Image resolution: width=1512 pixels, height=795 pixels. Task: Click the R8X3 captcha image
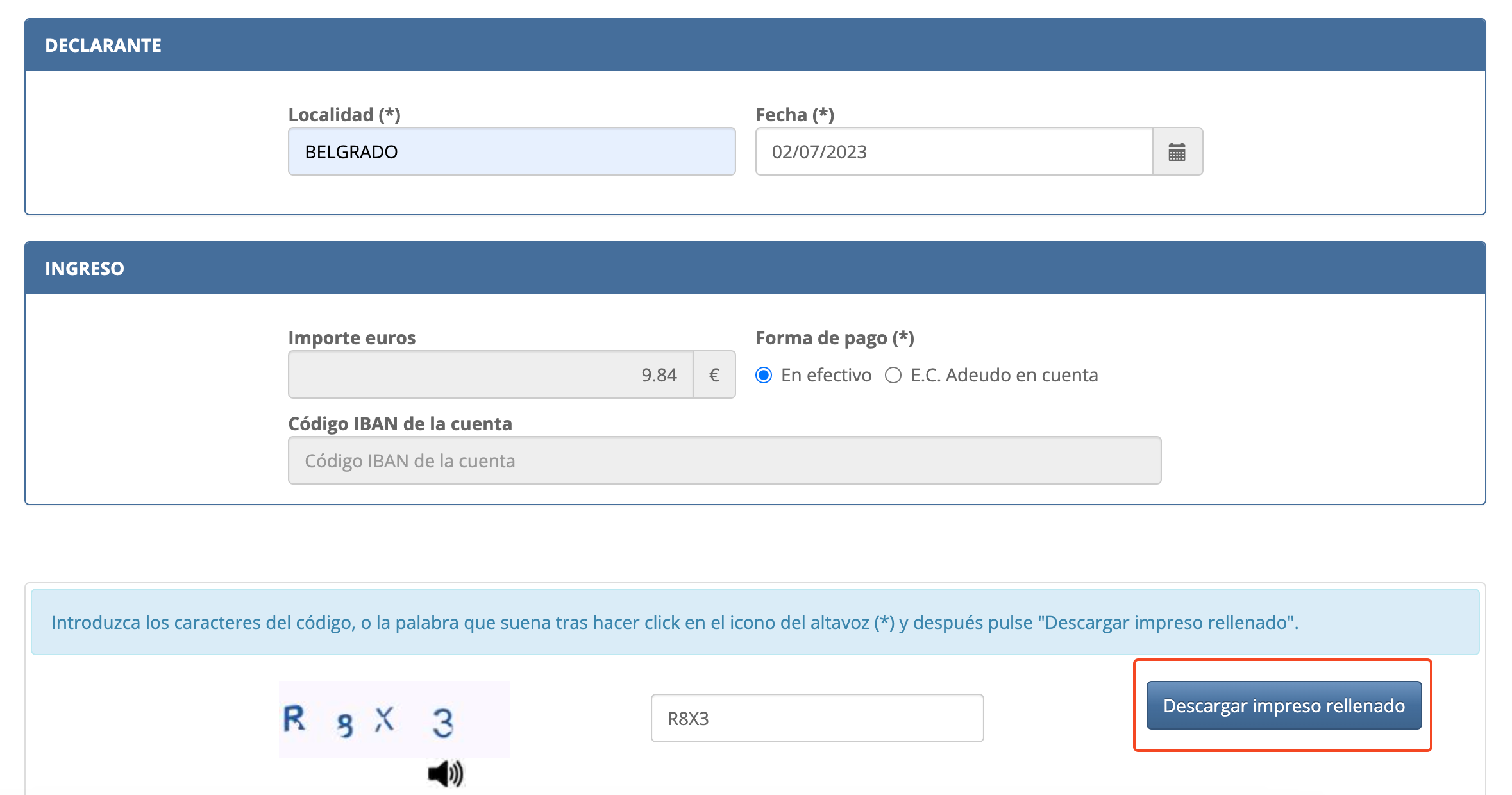click(x=394, y=719)
